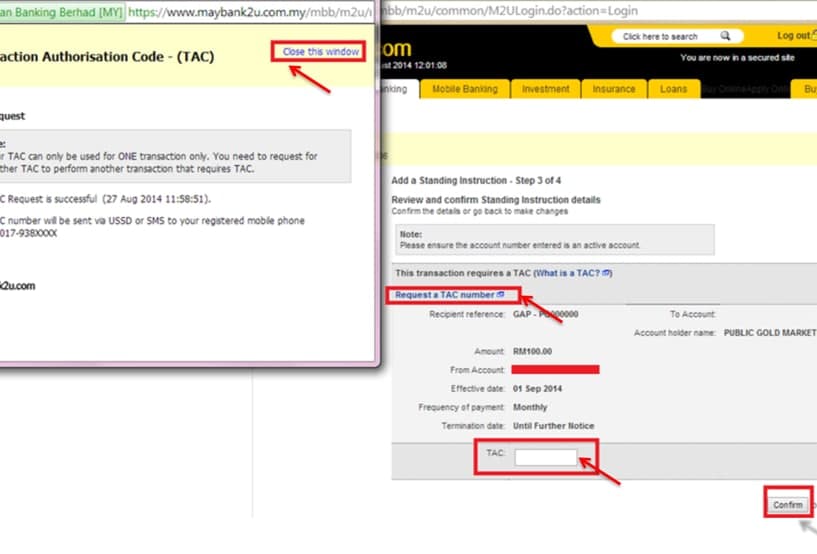Image resolution: width=817 pixels, height=554 pixels.
Task: Click the 'Until Further Notice' termination value
Action: (x=553, y=426)
